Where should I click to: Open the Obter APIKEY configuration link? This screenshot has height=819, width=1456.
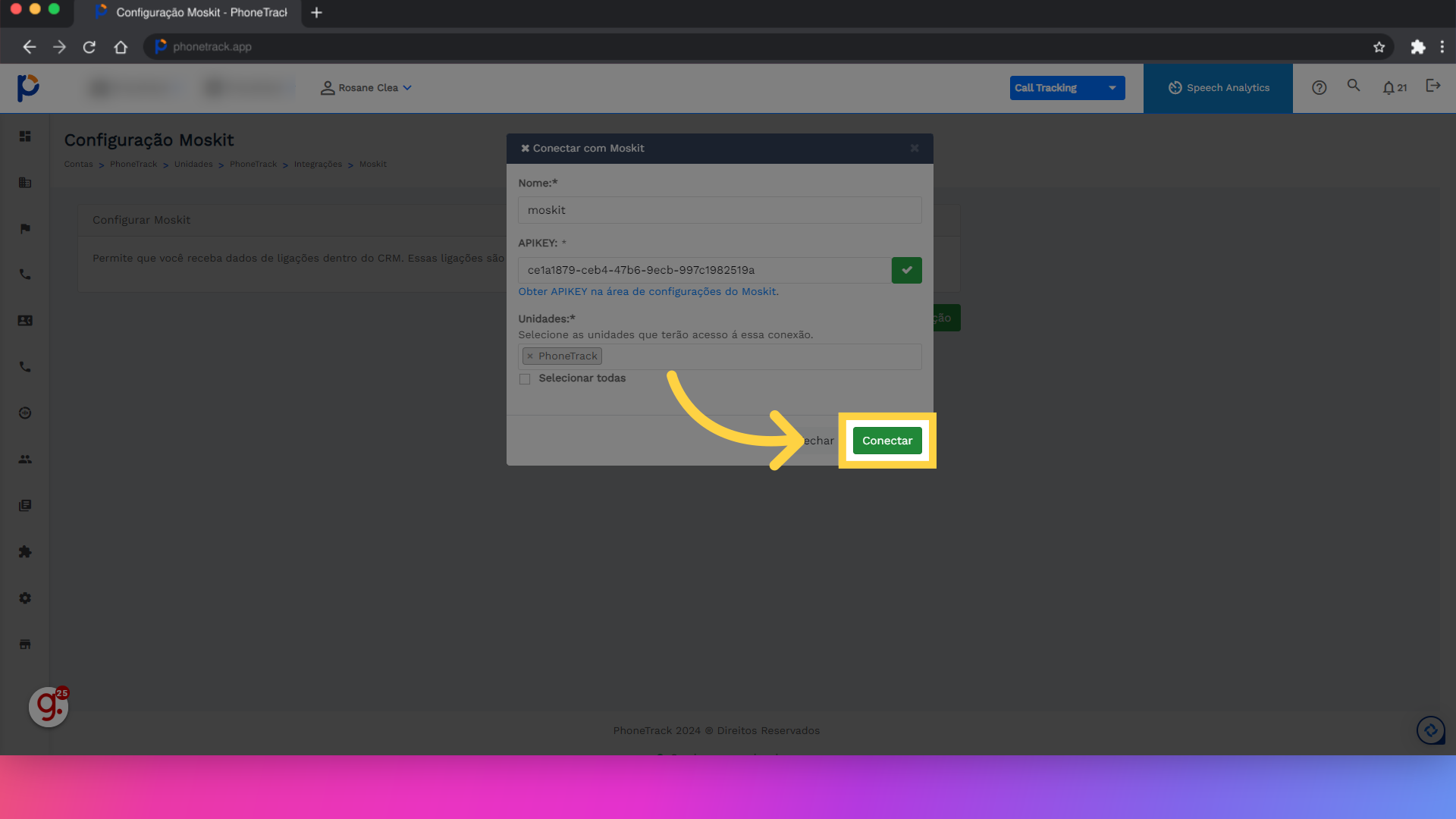point(648,292)
